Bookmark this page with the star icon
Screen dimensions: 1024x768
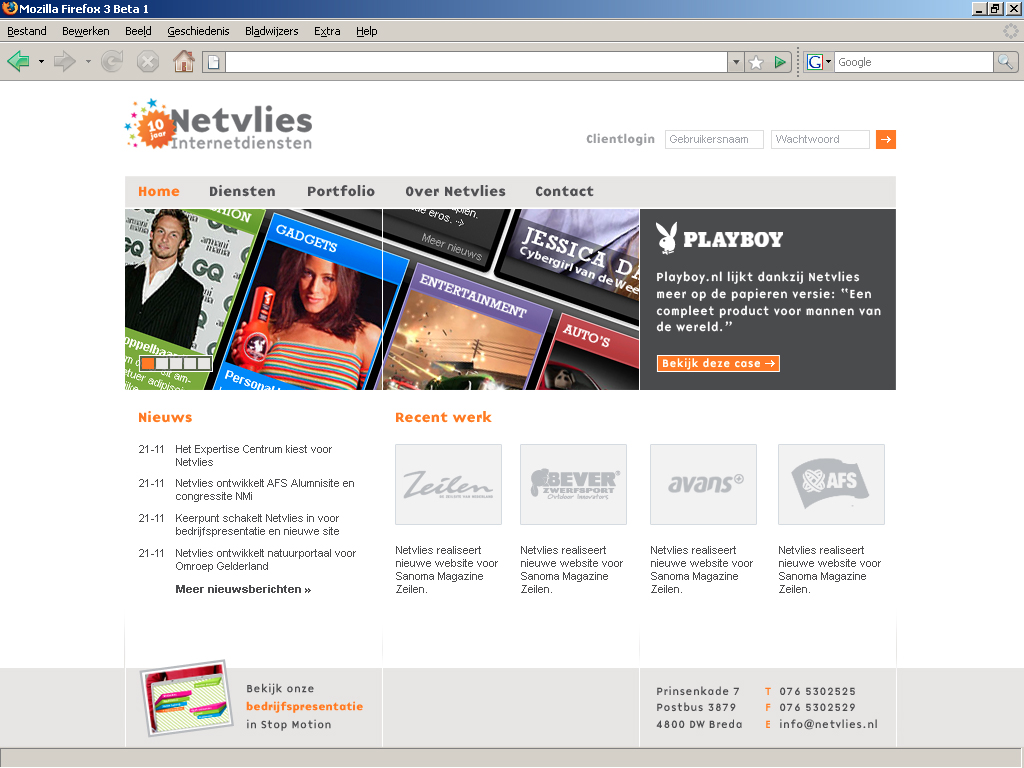click(x=756, y=62)
